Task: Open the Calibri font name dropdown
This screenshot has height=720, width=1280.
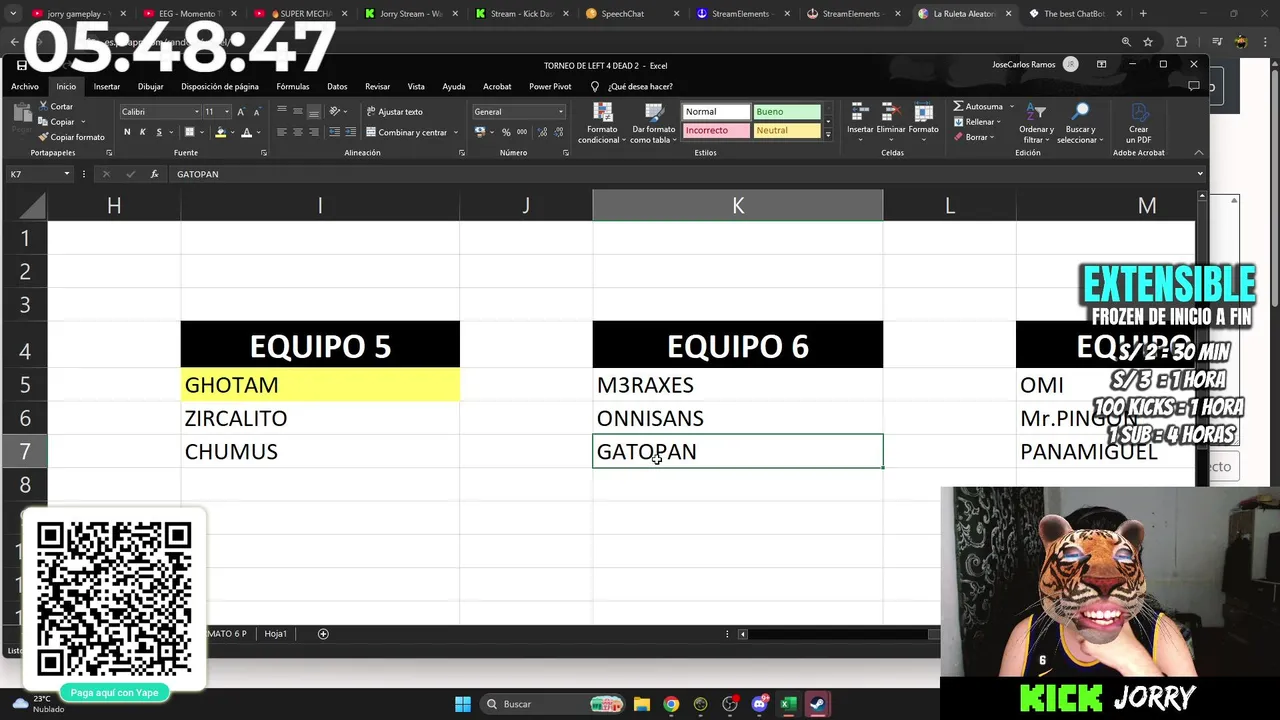Action: pos(197,112)
